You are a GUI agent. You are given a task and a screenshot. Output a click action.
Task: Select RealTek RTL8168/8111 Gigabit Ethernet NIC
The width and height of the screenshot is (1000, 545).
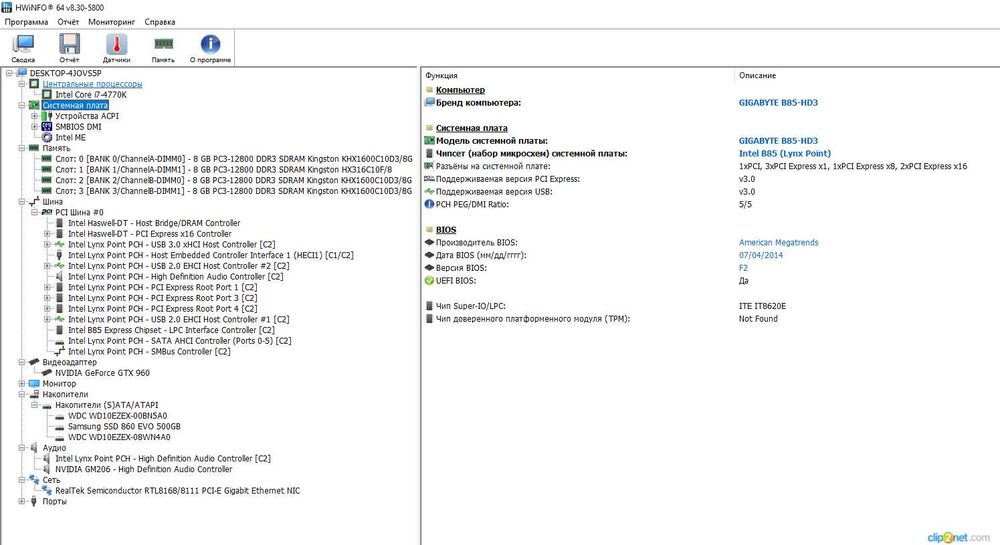(x=177, y=491)
